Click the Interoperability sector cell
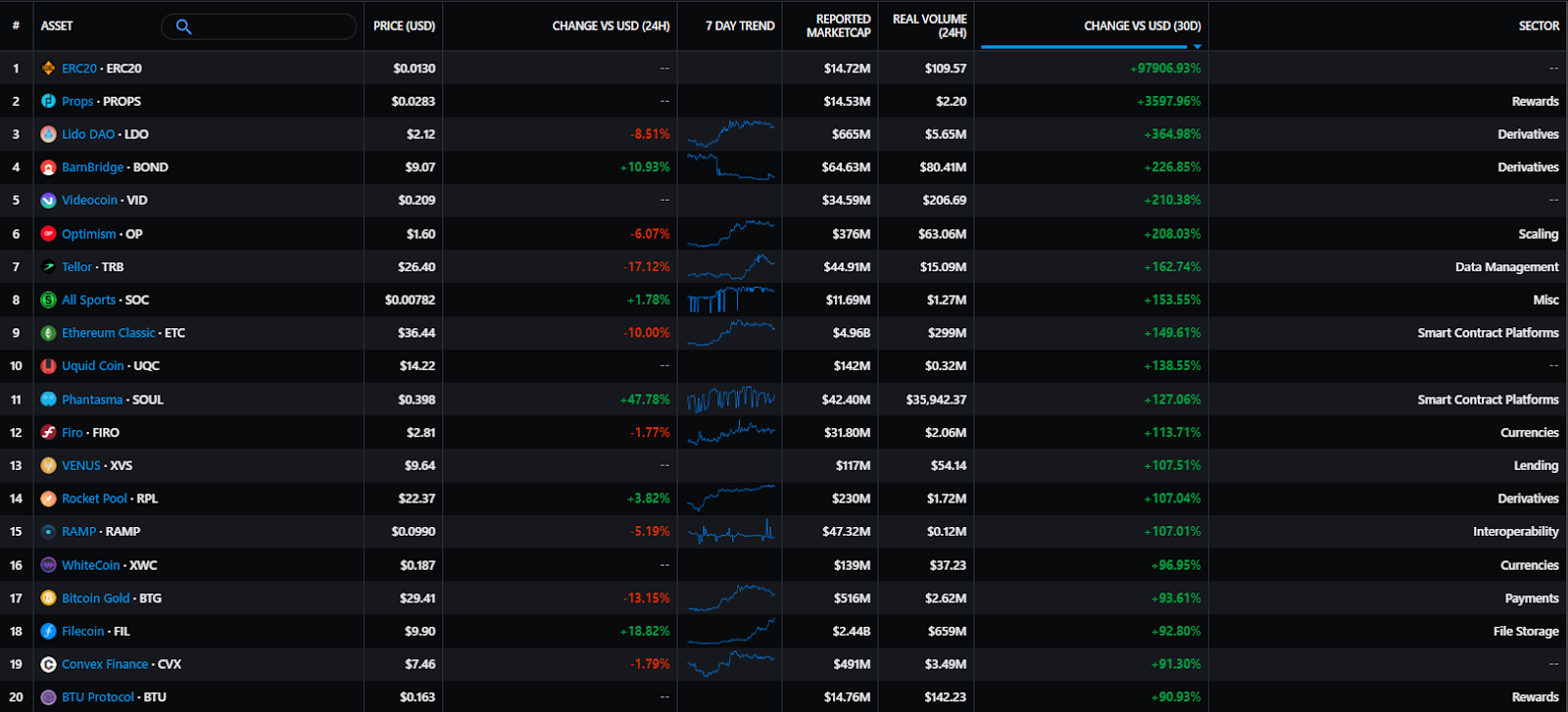The height and width of the screenshot is (712, 1568). (x=1516, y=531)
